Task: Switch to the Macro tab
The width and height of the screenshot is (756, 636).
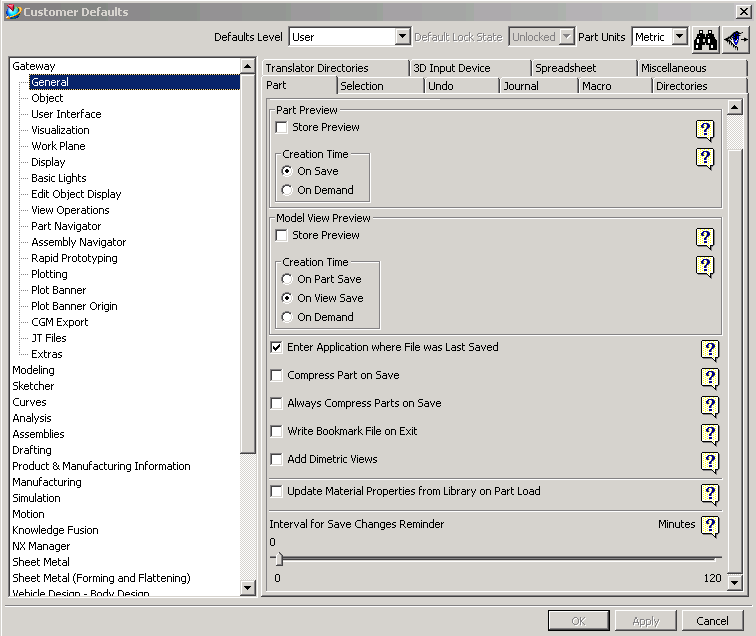Action: 615,86
